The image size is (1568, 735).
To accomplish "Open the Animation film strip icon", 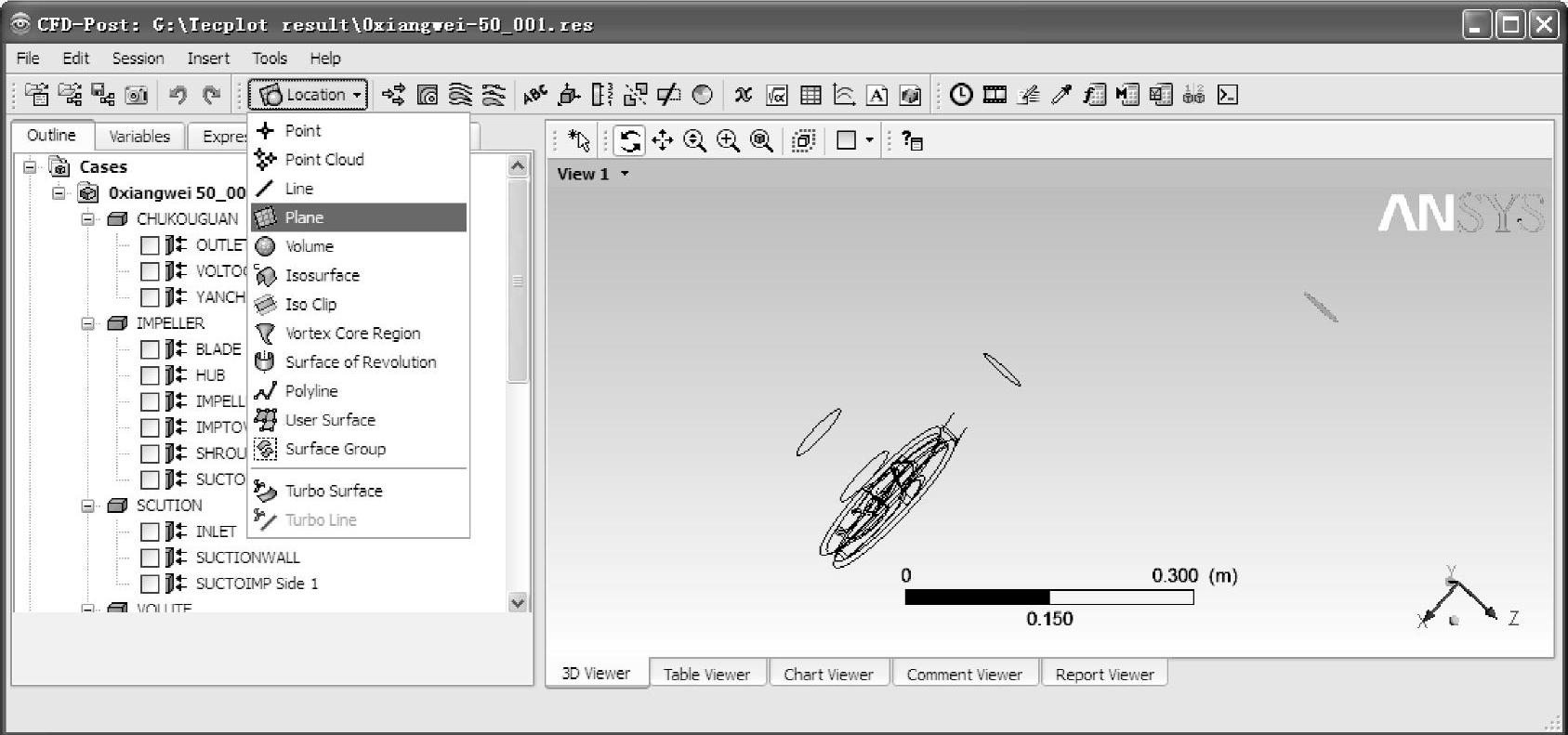I will point(995,95).
